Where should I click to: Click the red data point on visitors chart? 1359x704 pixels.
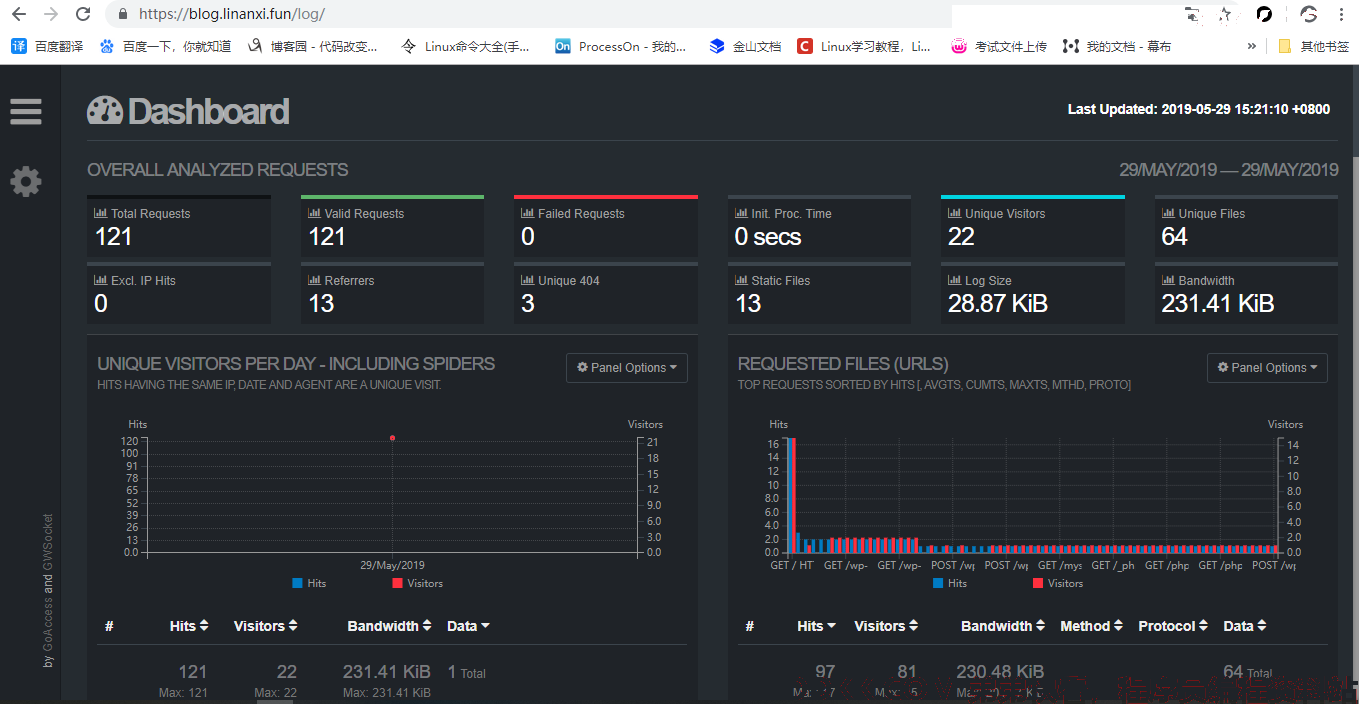pyautogui.click(x=392, y=438)
